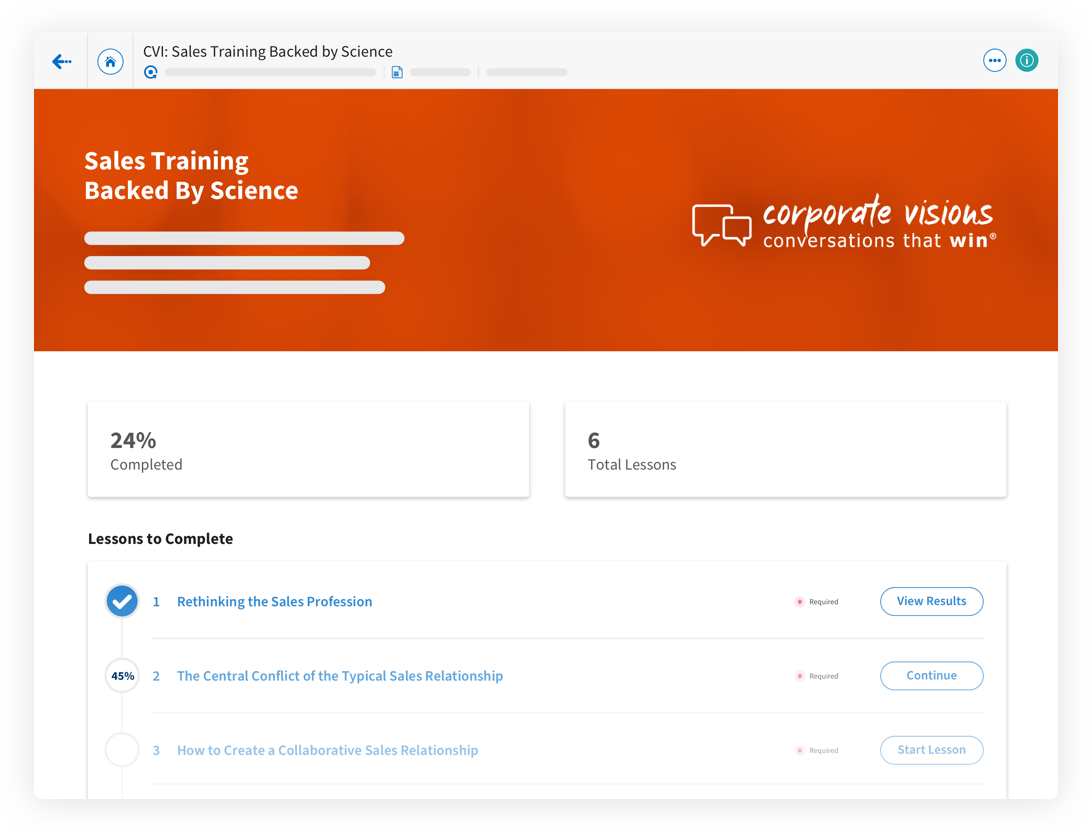
Task: Click the Lessons to Complete heading
Action: [x=160, y=539]
